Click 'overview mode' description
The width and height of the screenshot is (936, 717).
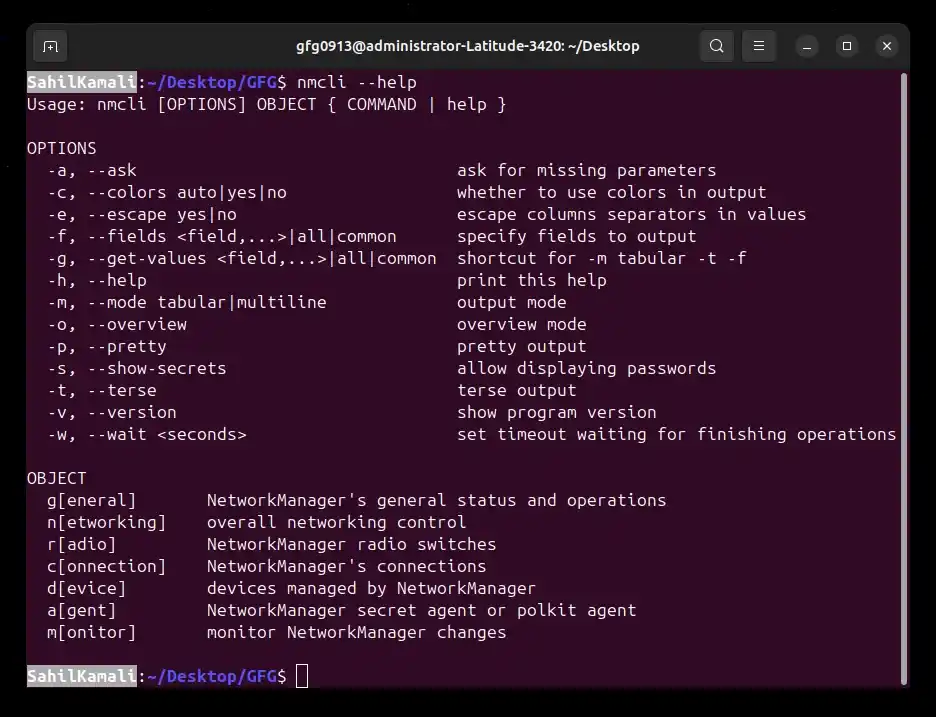pyautogui.click(x=522, y=324)
